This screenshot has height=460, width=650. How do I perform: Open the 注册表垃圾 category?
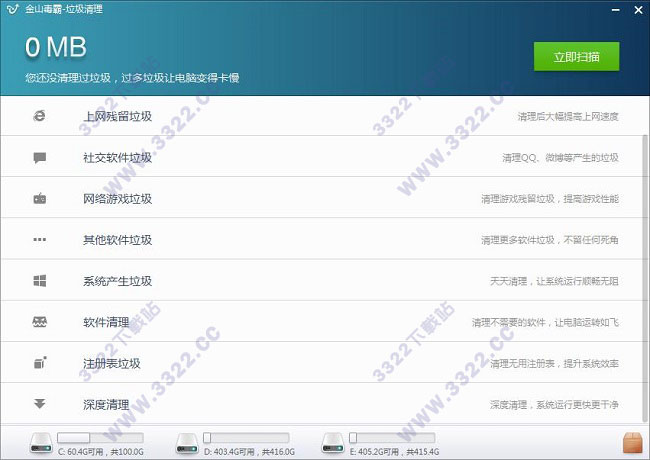click(322, 362)
